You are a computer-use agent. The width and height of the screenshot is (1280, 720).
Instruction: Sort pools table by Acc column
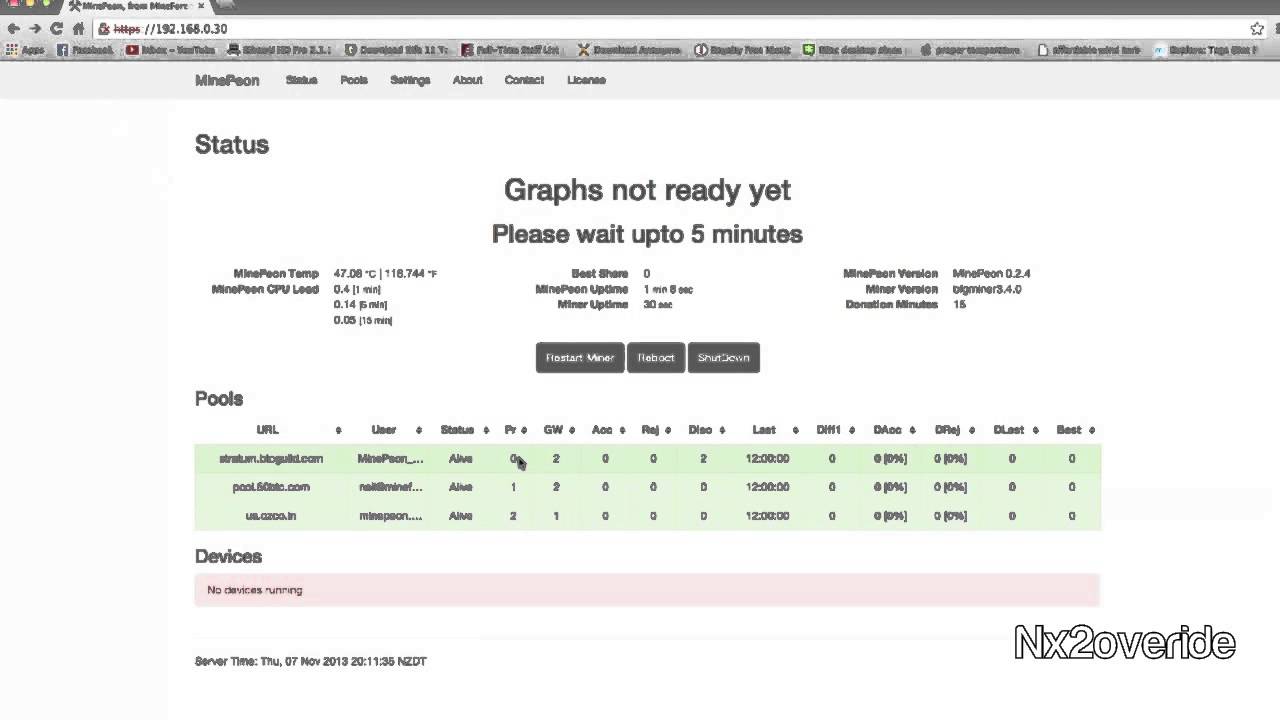pyautogui.click(x=602, y=430)
